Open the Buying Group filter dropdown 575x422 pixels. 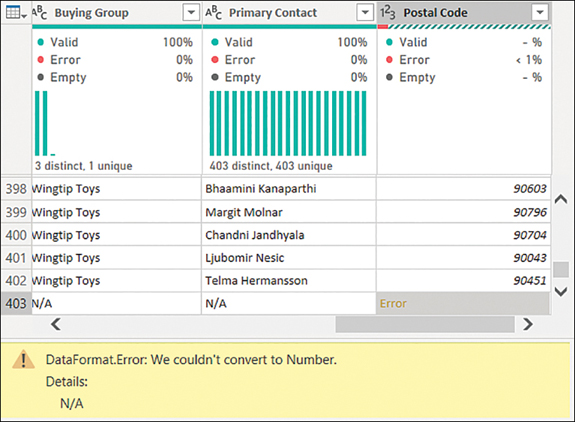[x=191, y=12]
